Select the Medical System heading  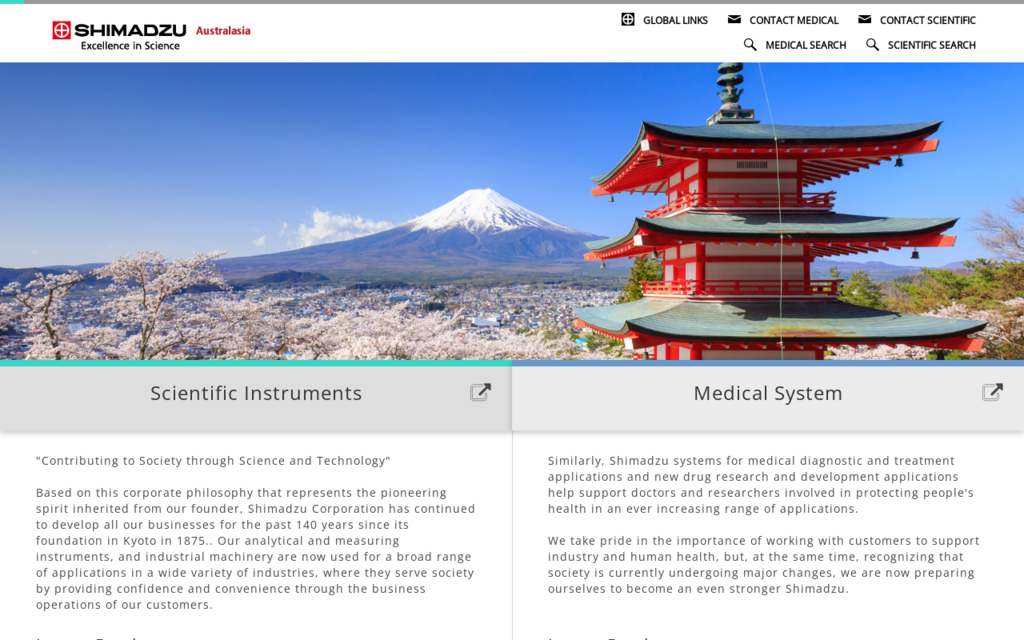[x=768, y=393]
